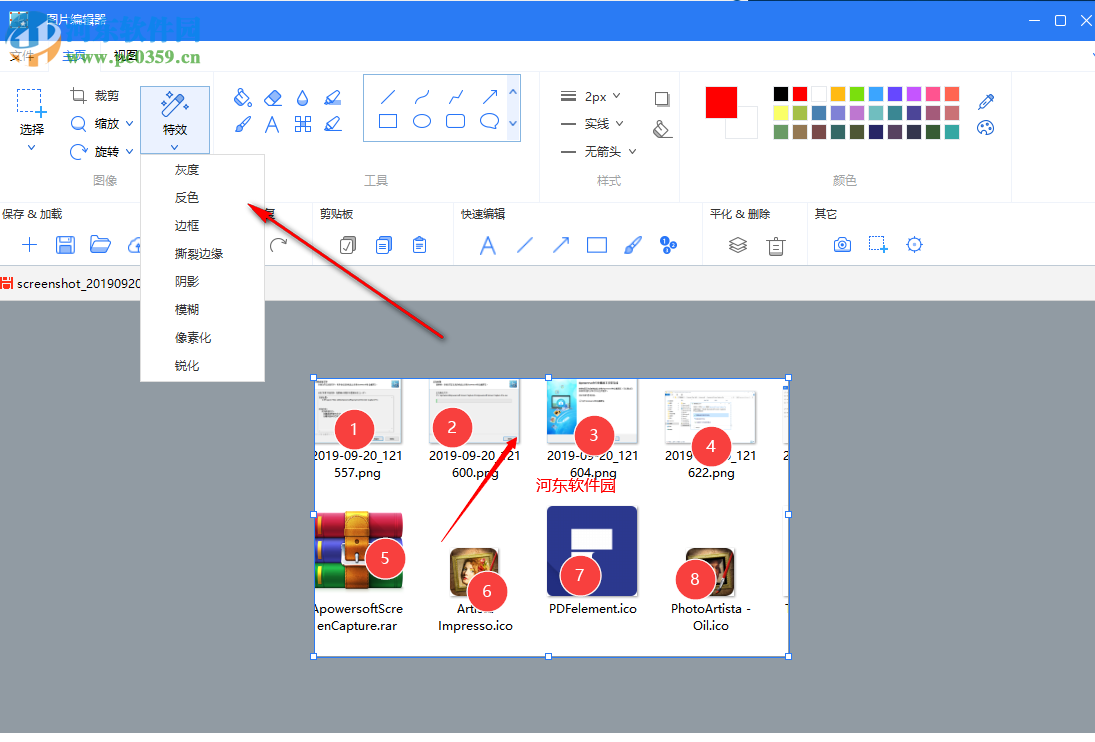Open settings via the gear icon

point(914,244)
